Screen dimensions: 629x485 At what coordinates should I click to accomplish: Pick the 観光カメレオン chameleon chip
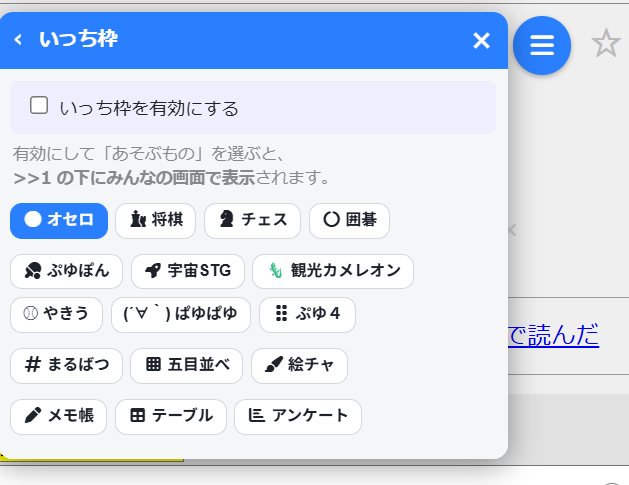click(333, 271)
